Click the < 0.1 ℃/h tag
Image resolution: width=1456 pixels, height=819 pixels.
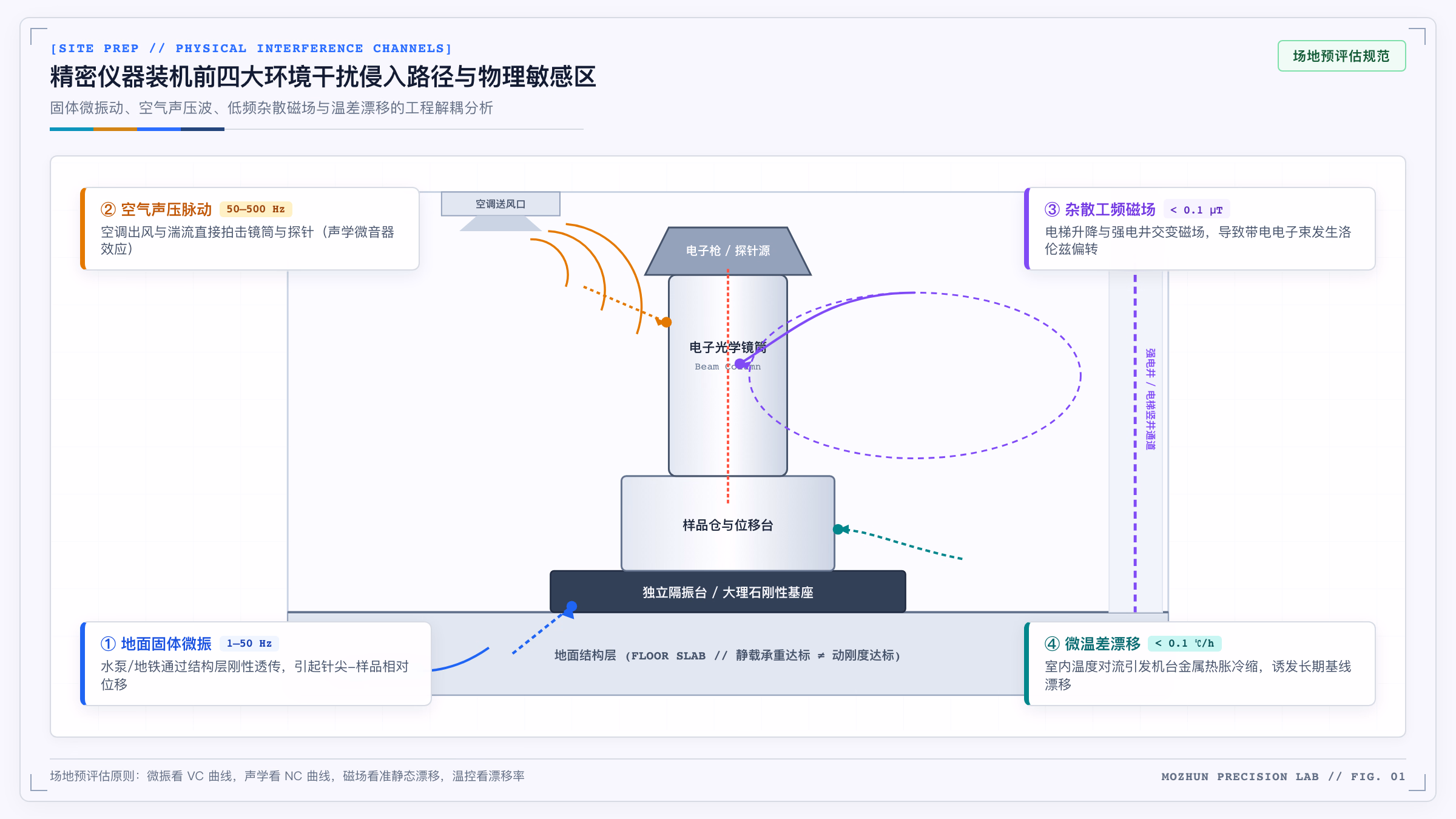1184,644
